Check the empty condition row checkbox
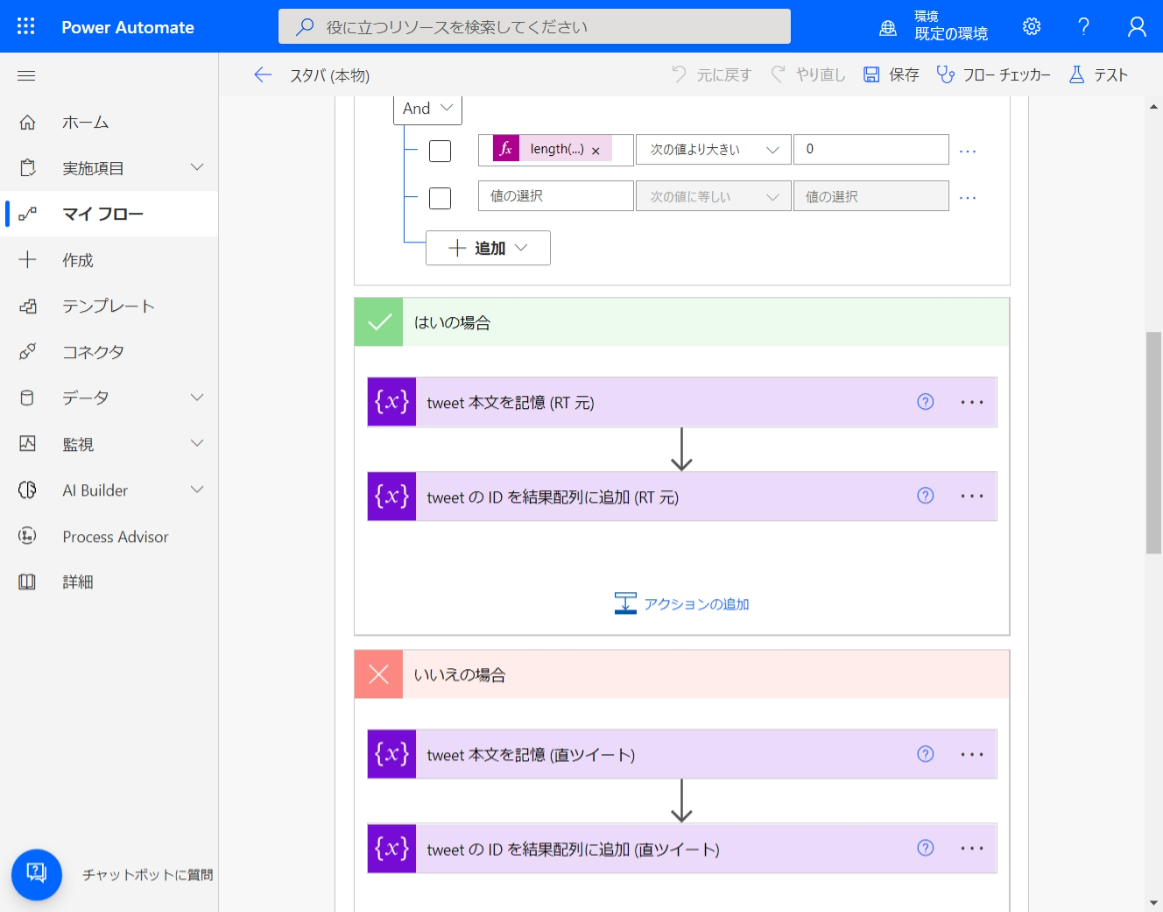 tap(440, 198)
